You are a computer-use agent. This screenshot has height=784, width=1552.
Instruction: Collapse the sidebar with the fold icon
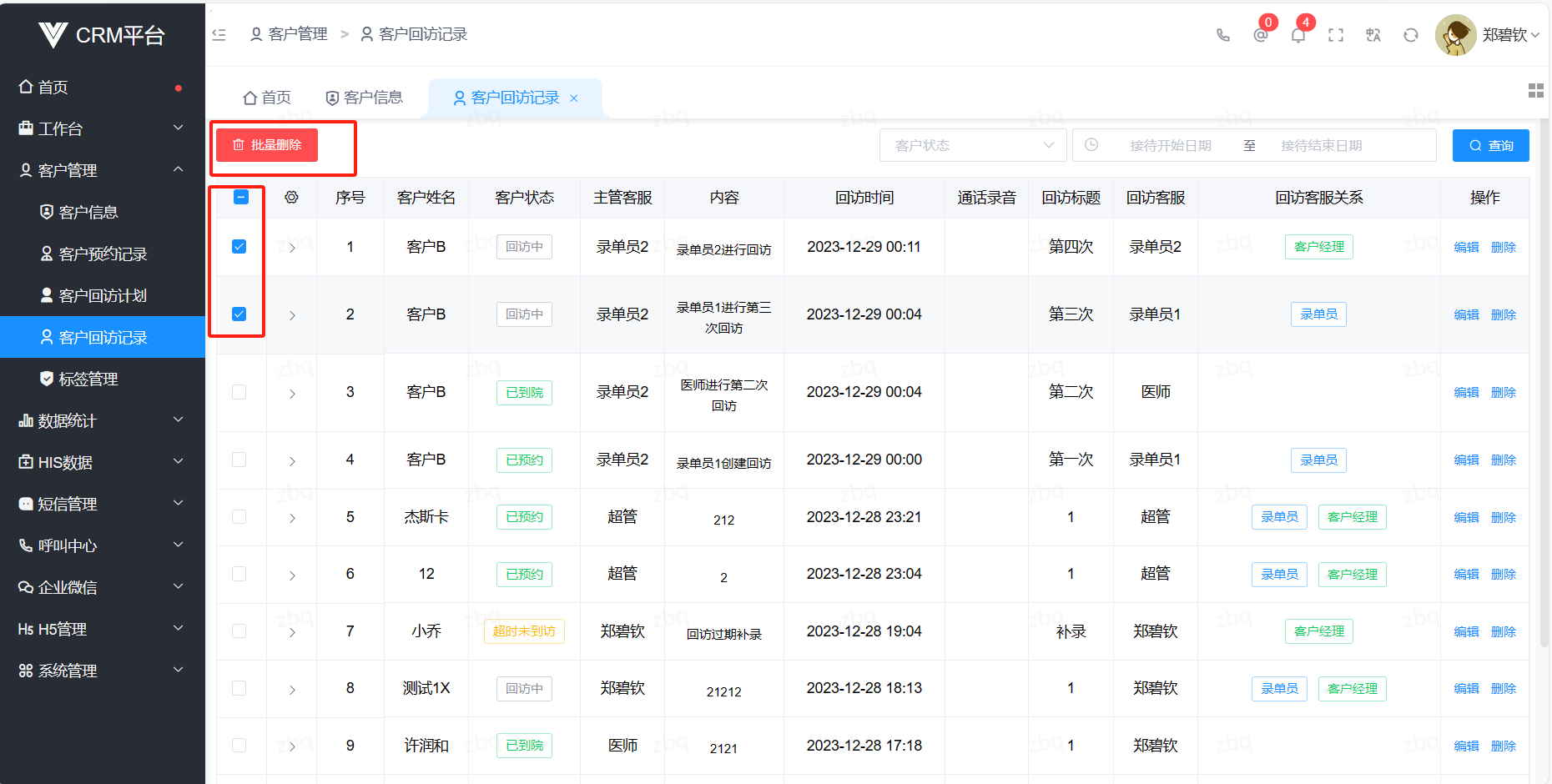coord(219,34)
